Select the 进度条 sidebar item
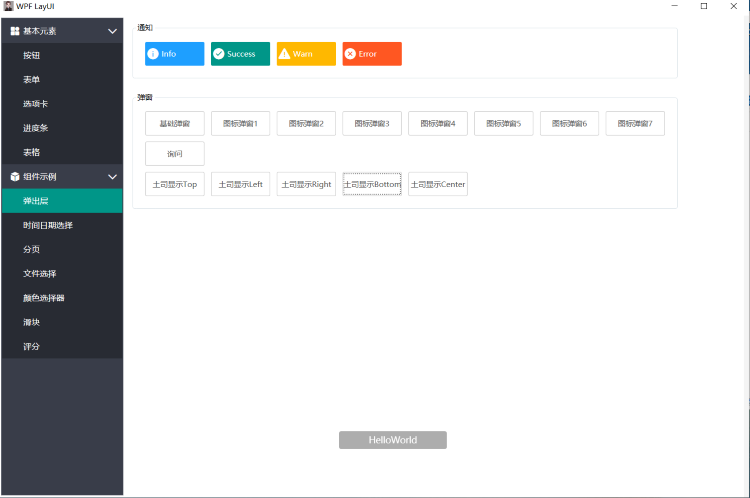The image size is (750, 498). [62, 128]
